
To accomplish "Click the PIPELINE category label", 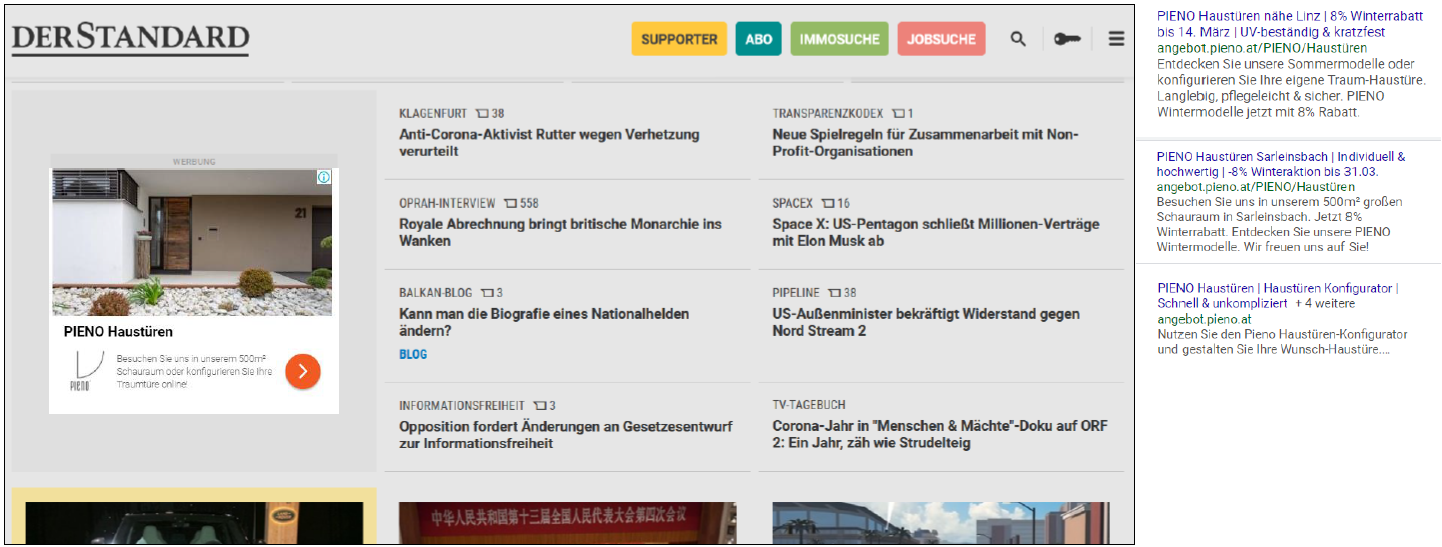I will tap(796, 294).
